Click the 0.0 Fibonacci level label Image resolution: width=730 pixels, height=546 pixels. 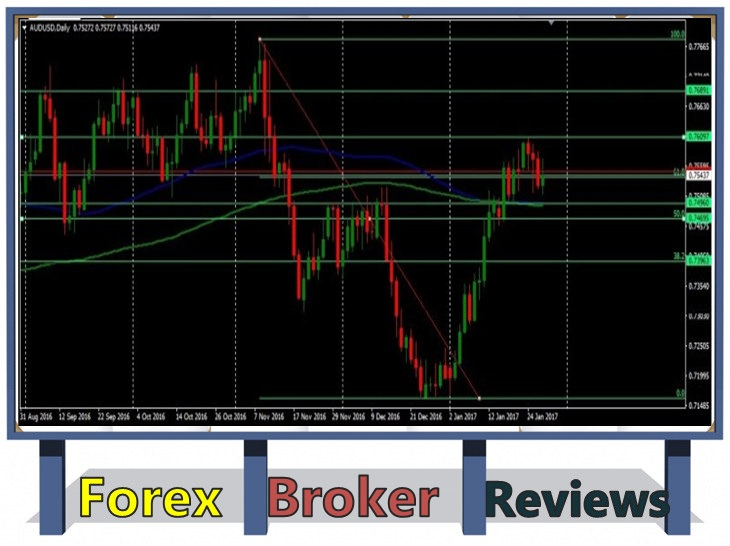pyautogui.click(x=678, y=394)
